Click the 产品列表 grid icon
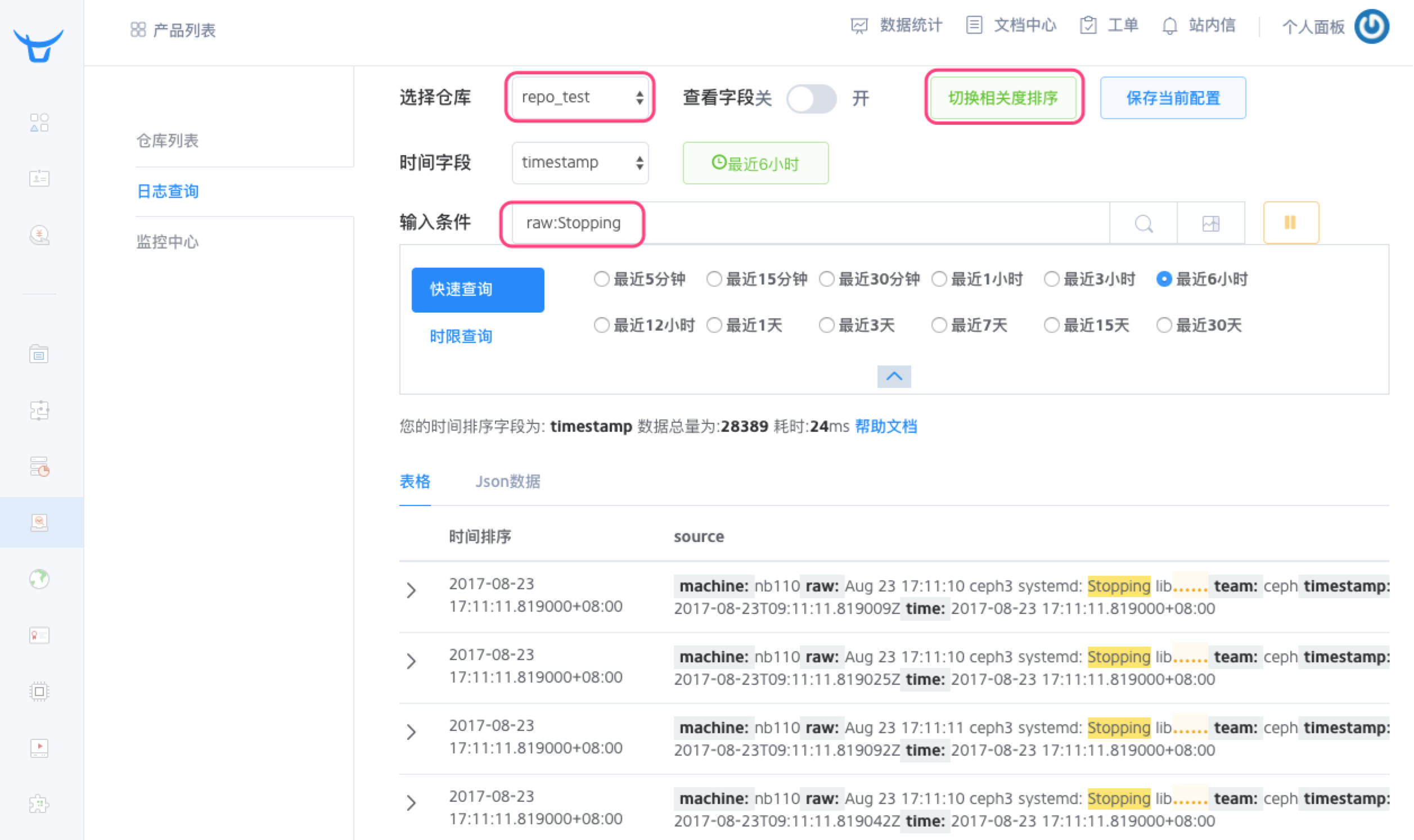 click(x=138, y=29)
